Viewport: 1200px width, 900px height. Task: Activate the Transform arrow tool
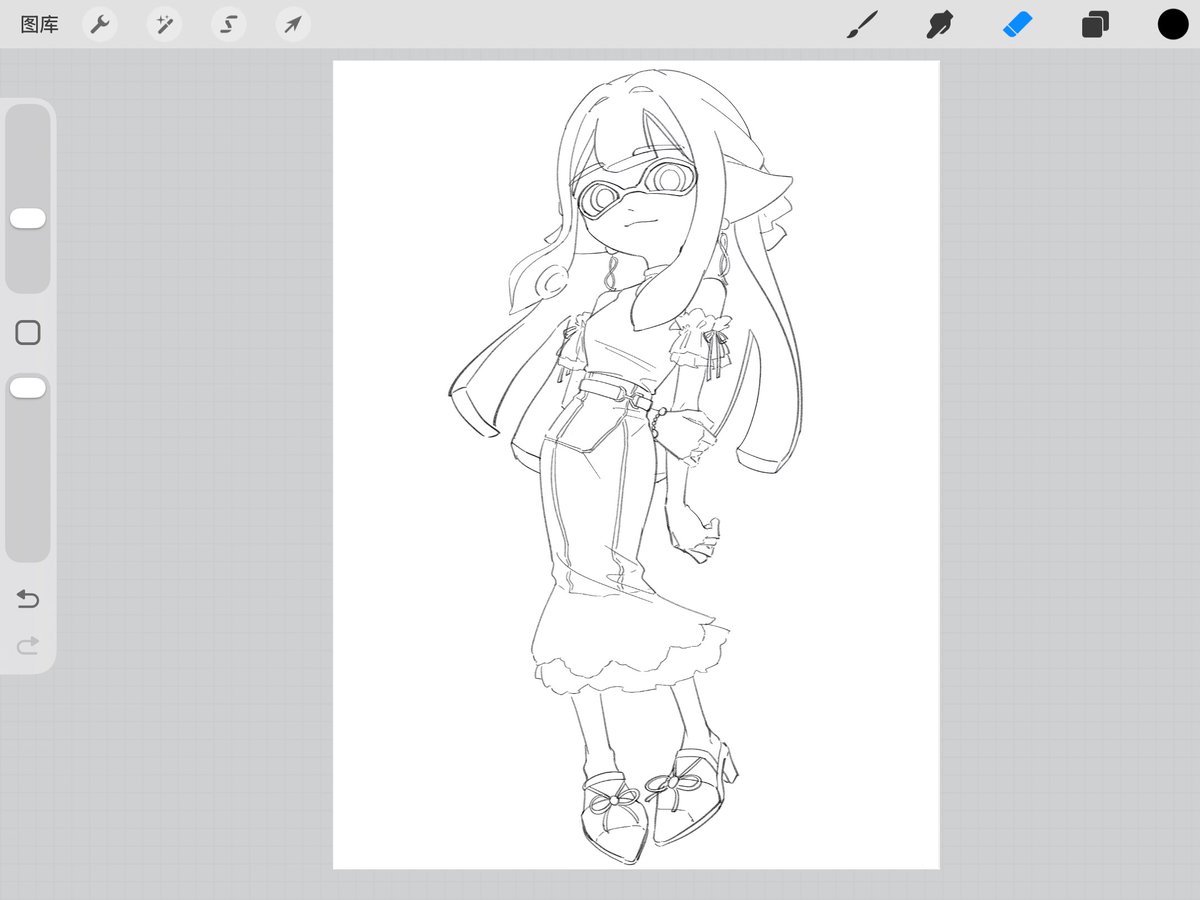click(293, 25)
